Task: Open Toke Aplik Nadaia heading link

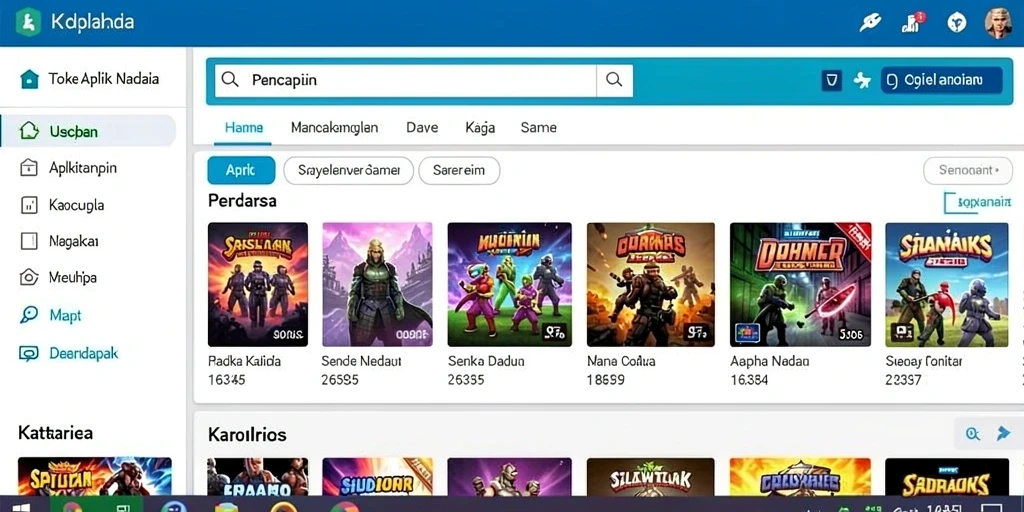Action: [x=103, y=79]
